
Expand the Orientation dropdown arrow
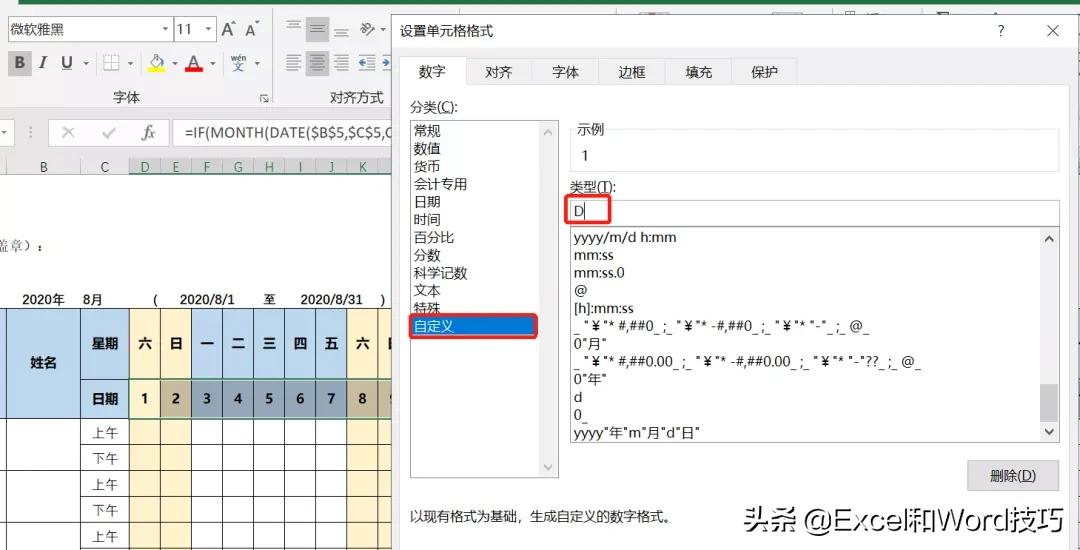[x=382, y=29]
